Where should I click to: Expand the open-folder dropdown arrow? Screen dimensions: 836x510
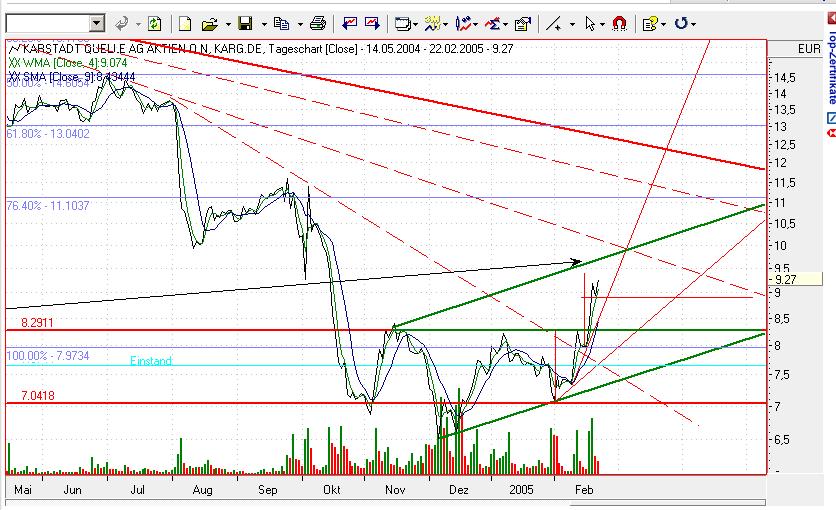228,24
